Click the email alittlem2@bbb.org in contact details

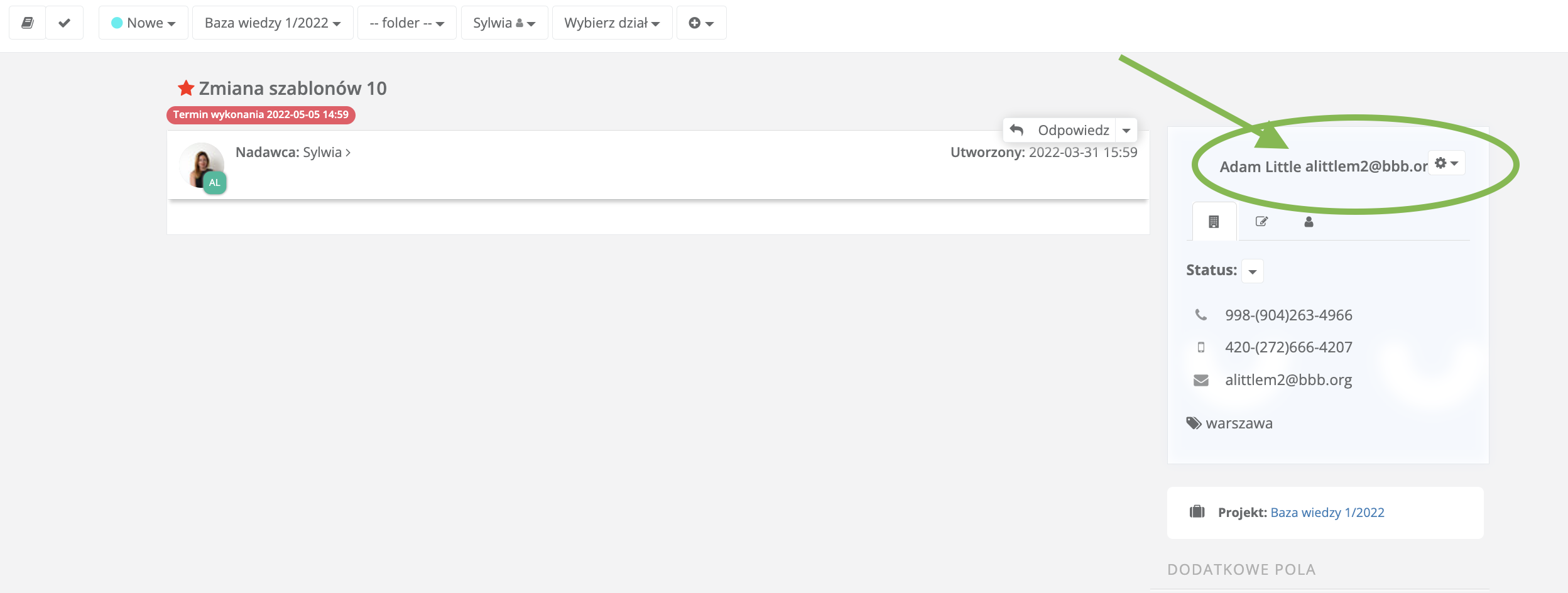pos(1288,380)
